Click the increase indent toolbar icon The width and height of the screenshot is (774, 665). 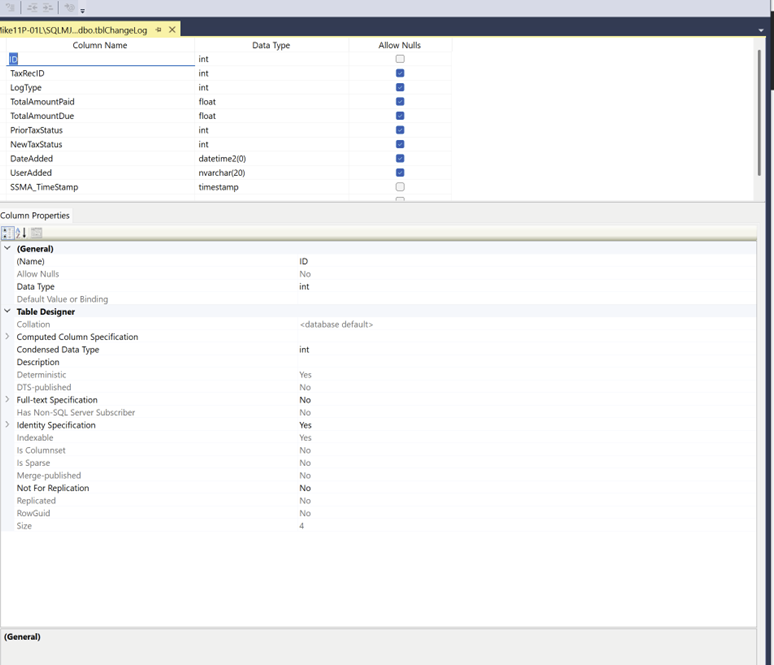48,7
